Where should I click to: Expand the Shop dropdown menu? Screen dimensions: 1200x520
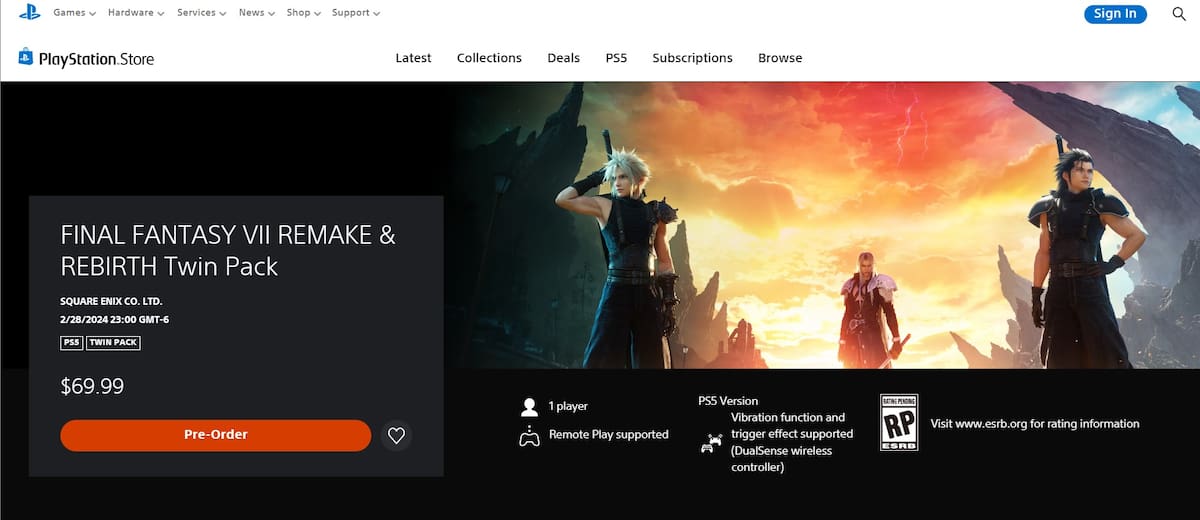coord(303,13)
